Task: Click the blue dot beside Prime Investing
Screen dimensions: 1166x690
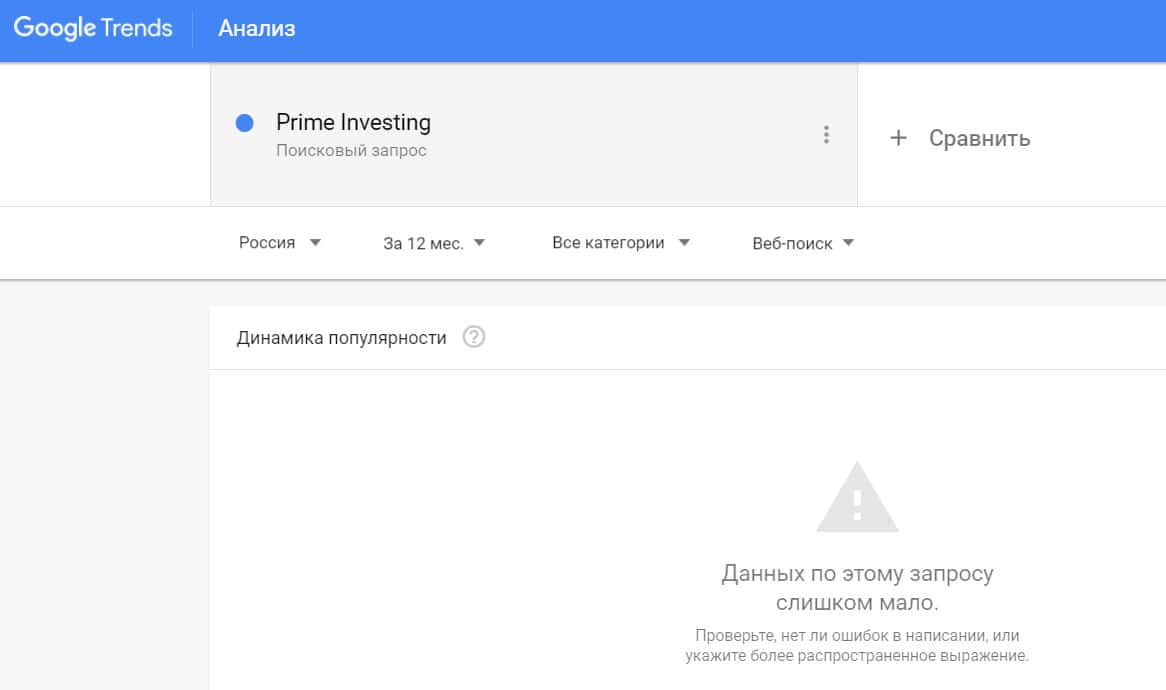Action: pyautogui.click(x=244, y=123)
